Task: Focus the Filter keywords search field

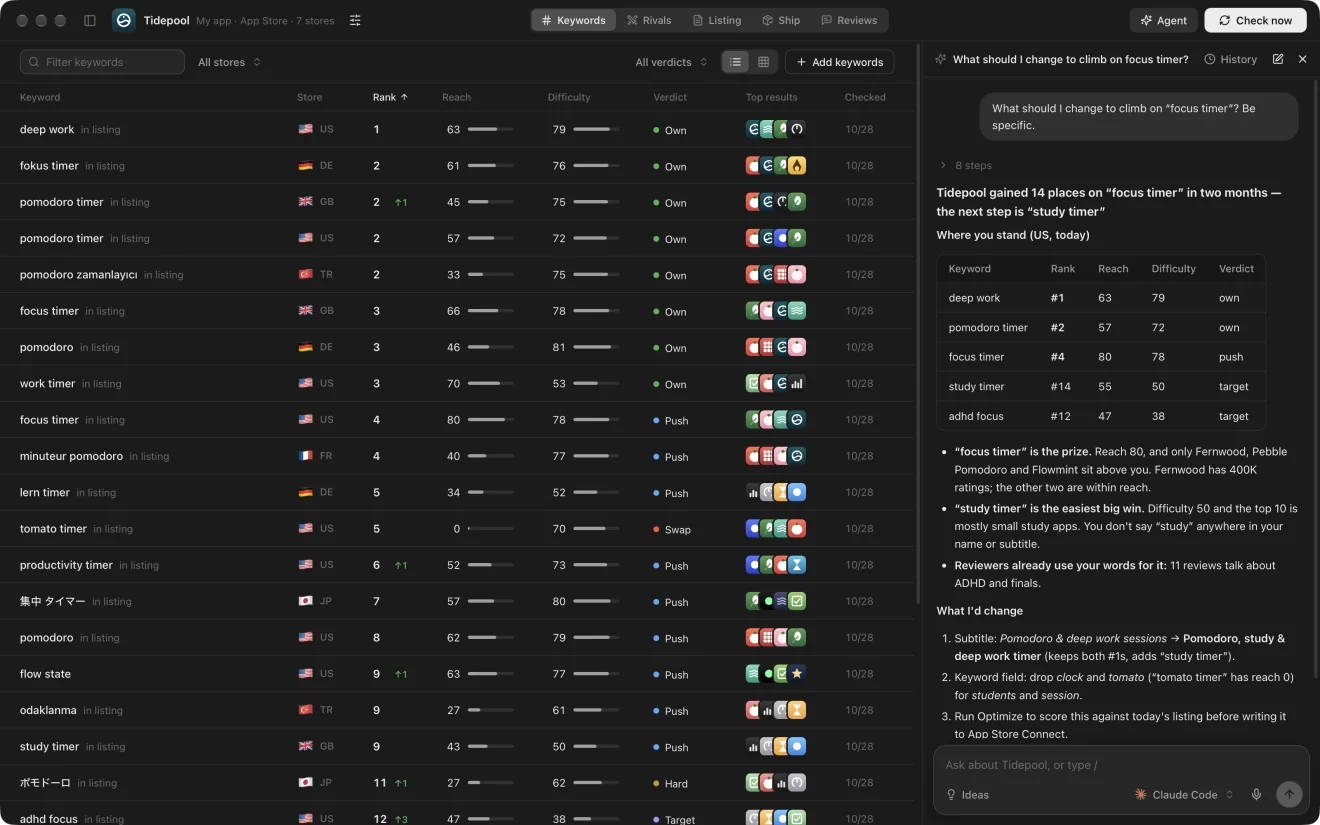Action: pyautogui.click(x=102, y=62)
